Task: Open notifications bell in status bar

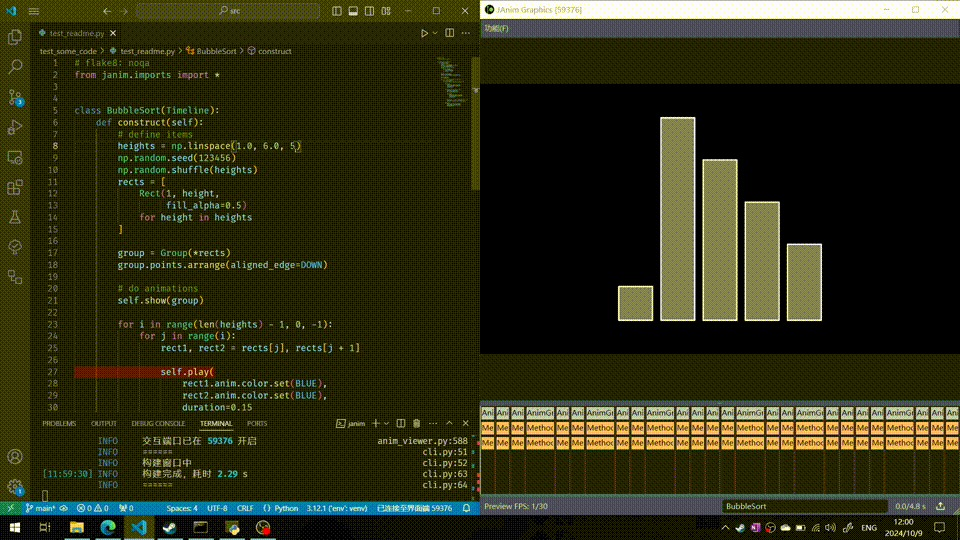Action: pos(467,508)
